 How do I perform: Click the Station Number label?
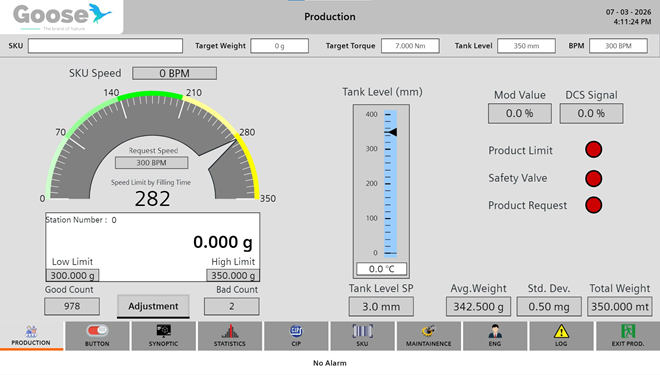(x=76, y=220)
